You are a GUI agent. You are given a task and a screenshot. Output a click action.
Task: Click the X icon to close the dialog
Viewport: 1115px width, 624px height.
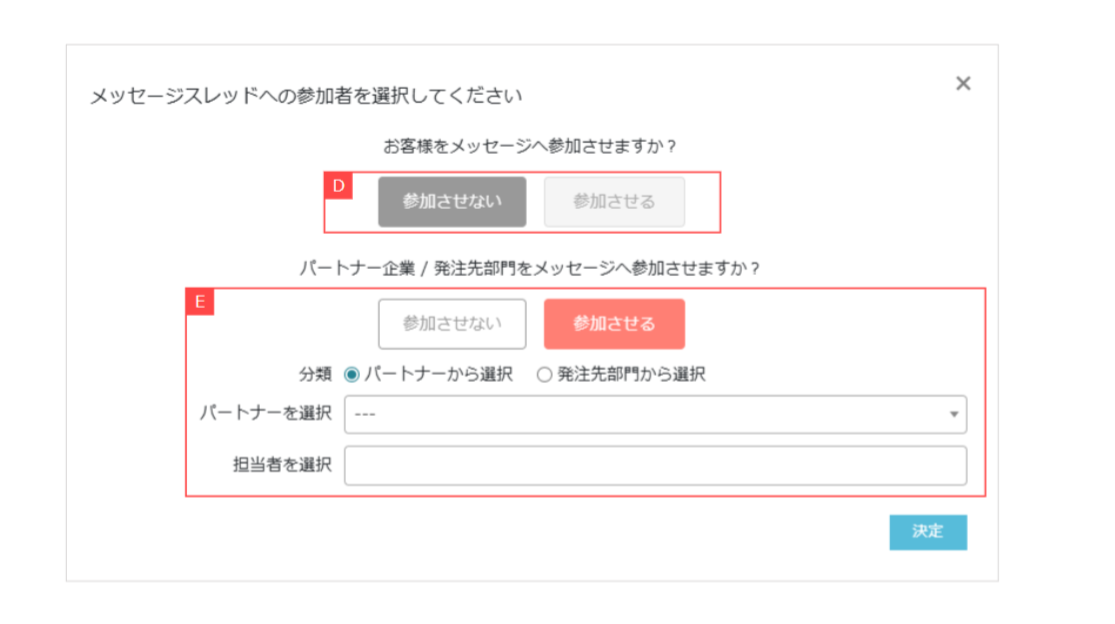(963, 84)
